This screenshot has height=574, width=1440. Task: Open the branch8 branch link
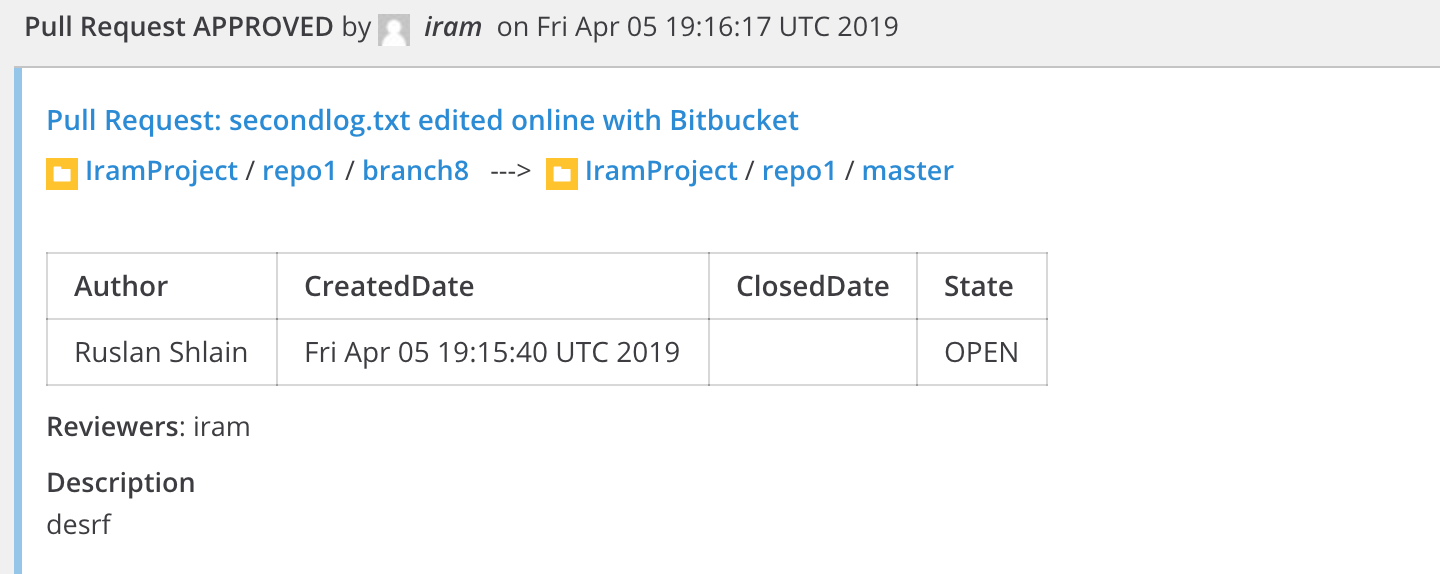click(415, 171)
